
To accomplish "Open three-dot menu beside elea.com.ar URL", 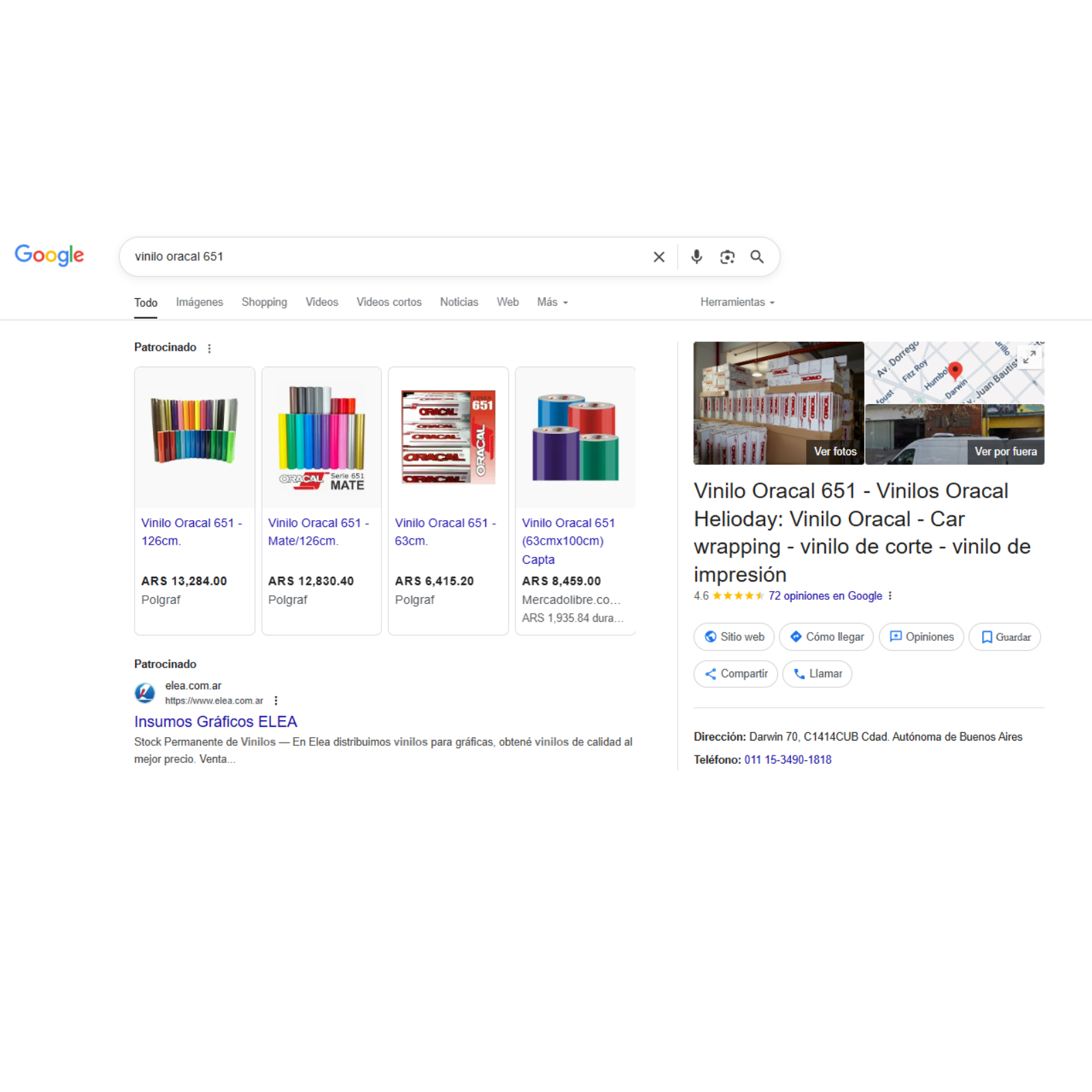I will tap(276, 700).
